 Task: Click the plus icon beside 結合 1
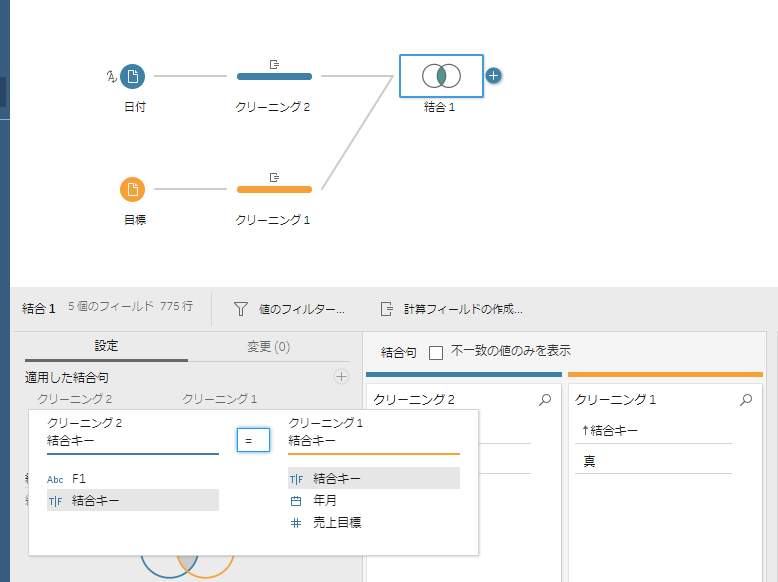(493, 76)
